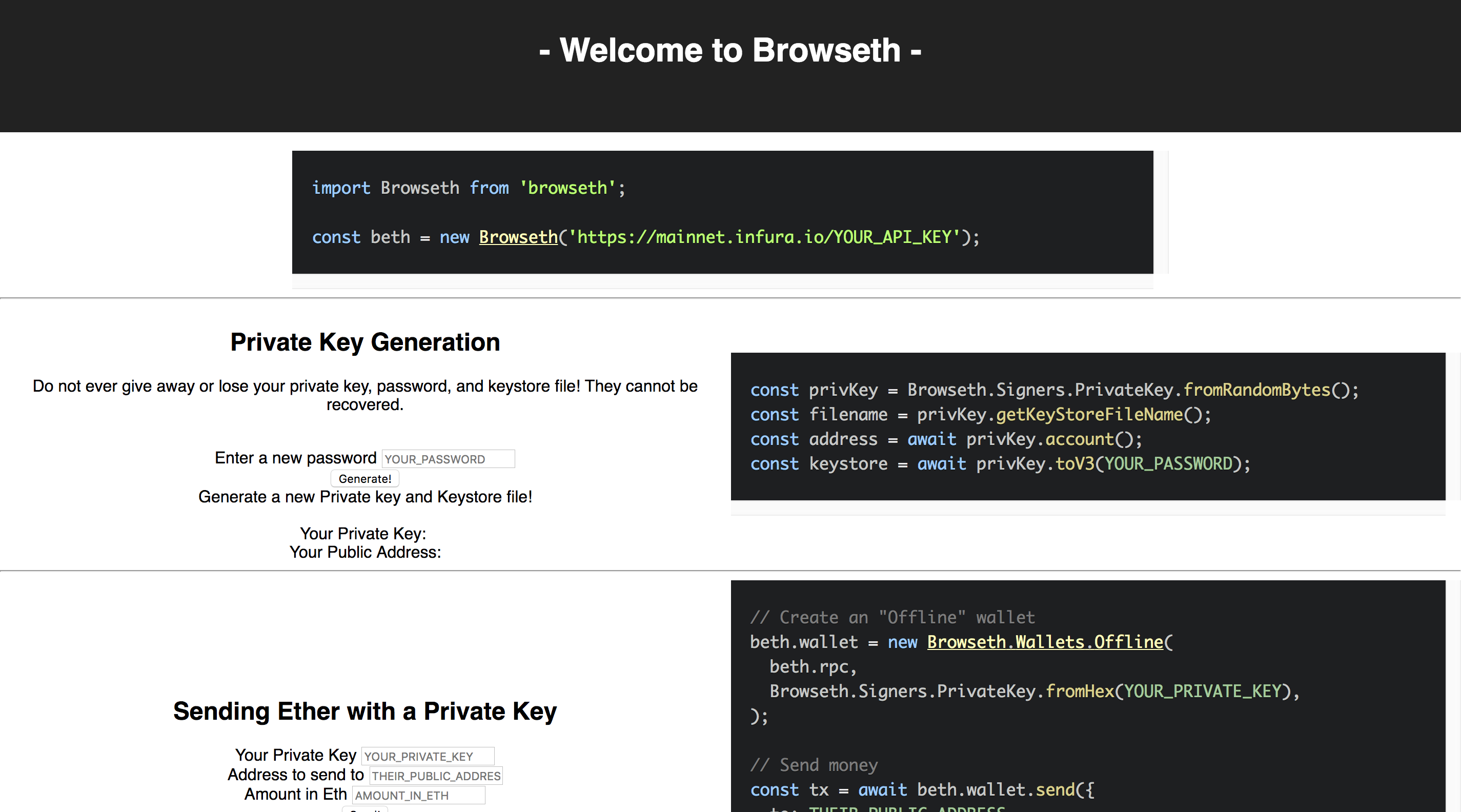Click the Welcome to Browseth title
This screenshot has width=1461, height=812.
pos(730,50)
